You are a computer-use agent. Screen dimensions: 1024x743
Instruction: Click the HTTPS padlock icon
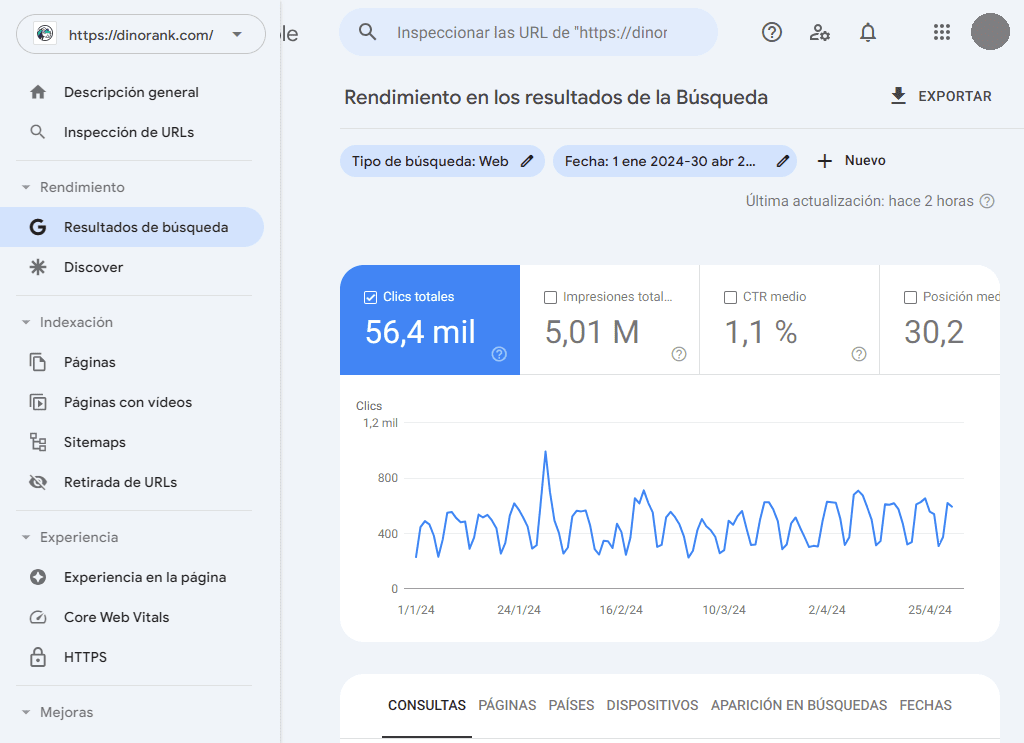[39, 657]
